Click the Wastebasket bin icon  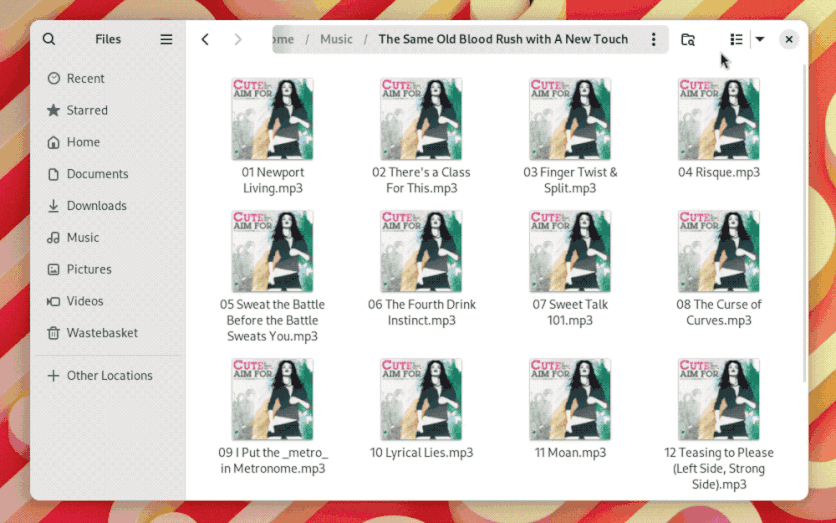(53, 333)
